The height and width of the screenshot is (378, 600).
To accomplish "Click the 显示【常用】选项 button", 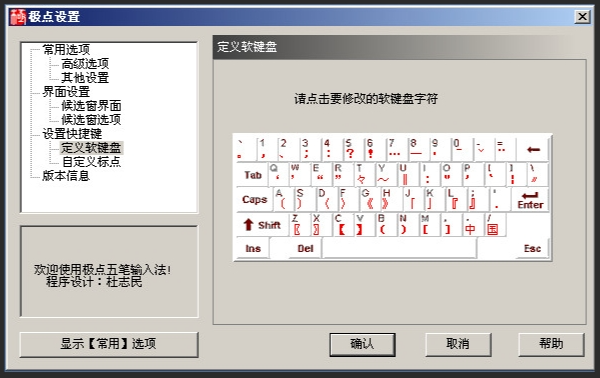I will [x=109, y=344].
